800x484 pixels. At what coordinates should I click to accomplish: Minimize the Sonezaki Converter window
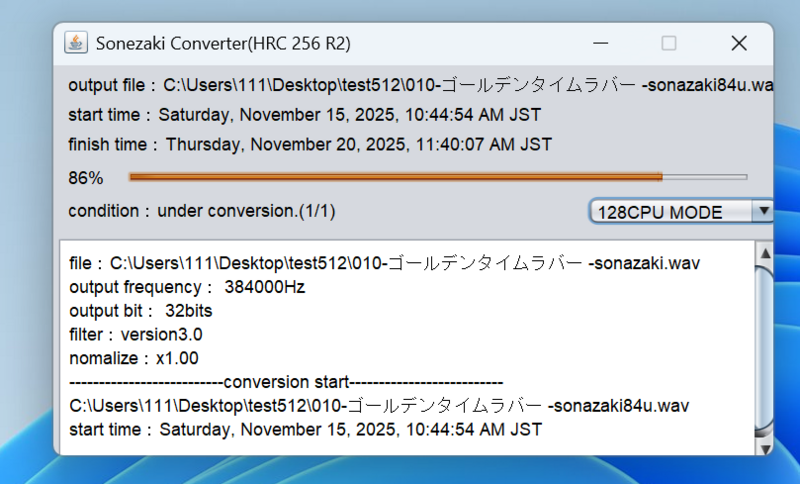pyautogui.click(x=602, y=43)
